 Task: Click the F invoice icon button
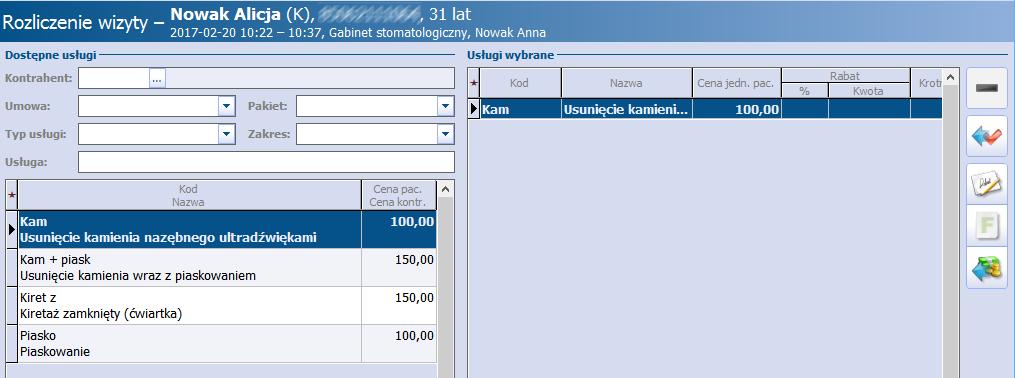[987, 226]
